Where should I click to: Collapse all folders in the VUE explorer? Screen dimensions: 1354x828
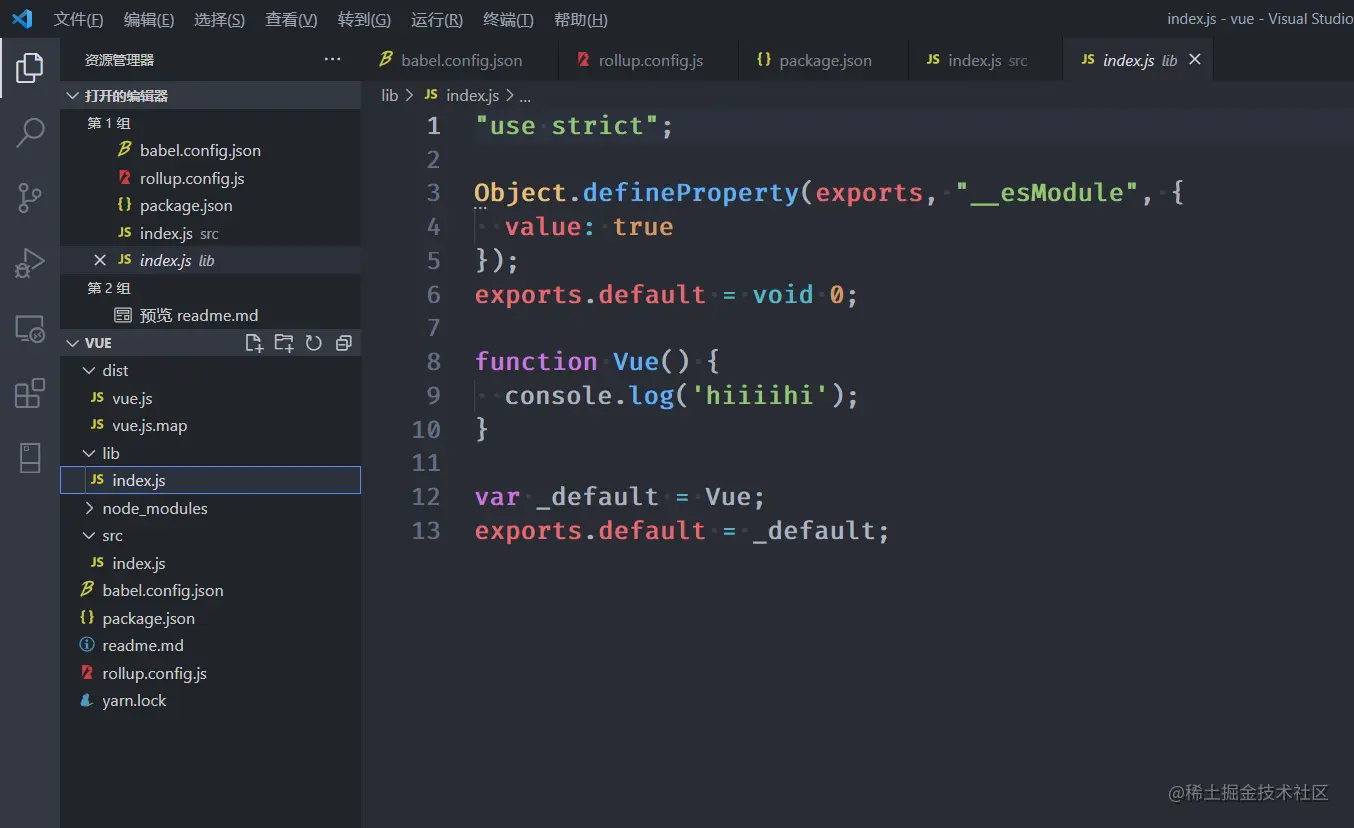click(343, 343)
